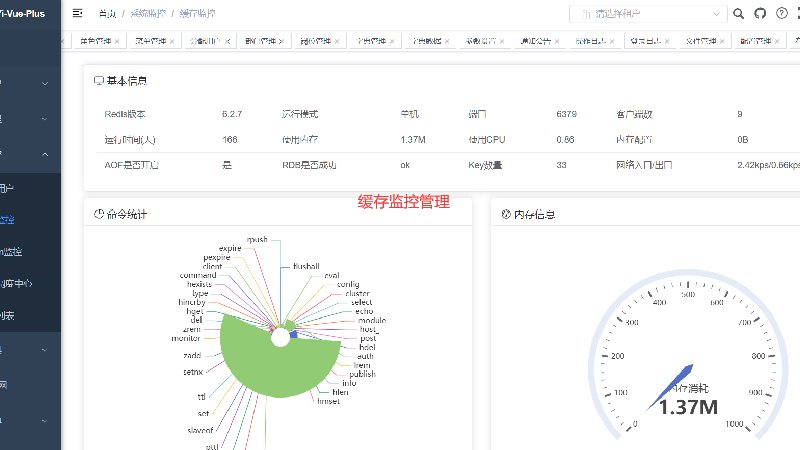Click the port value 6379
The width and height of the screenshot is (800, 450).
[x=566, y=114]
